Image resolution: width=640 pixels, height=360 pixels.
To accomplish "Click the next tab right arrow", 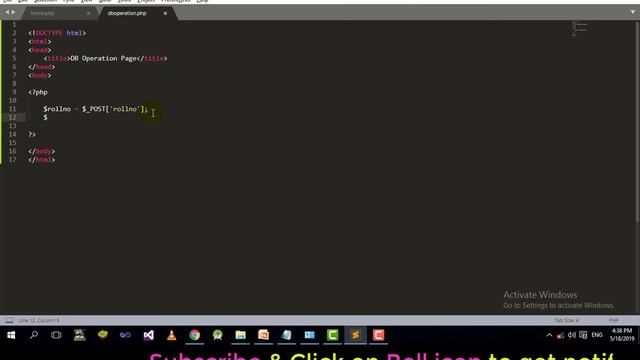I will click(x=13, y=13).
